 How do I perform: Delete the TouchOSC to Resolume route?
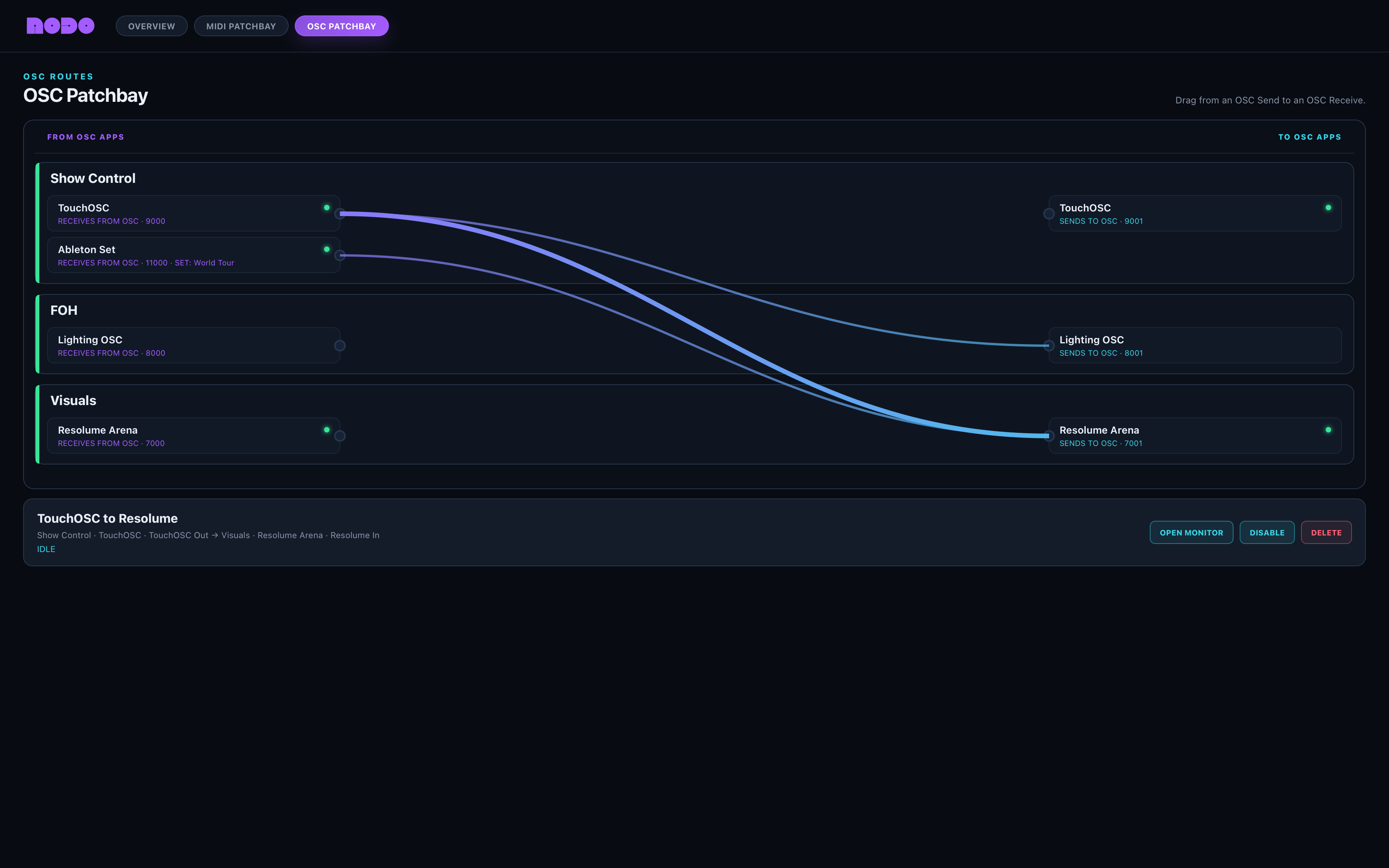(x=1326, y=533)
